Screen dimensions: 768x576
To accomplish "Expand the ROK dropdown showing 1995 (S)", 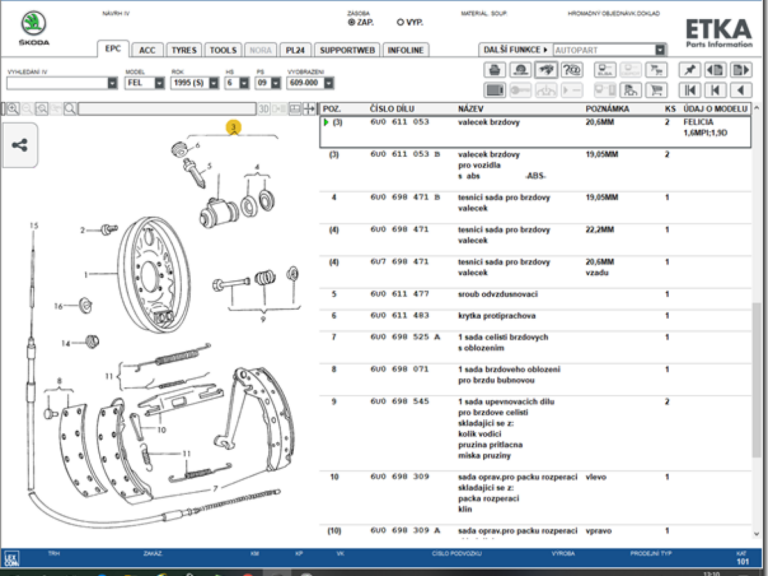I will click(193, 84).
